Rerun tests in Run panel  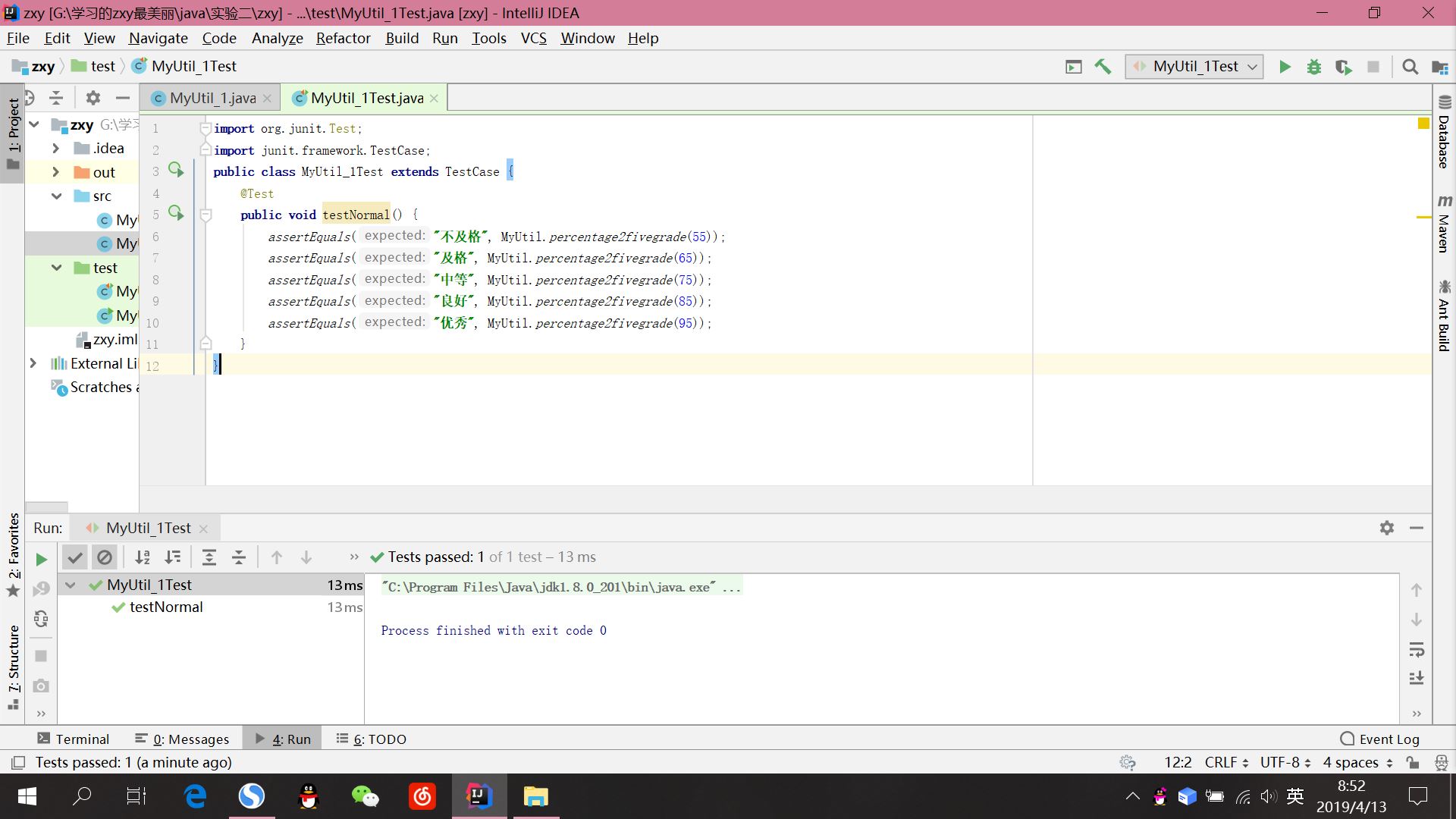[x=41, y=560]
